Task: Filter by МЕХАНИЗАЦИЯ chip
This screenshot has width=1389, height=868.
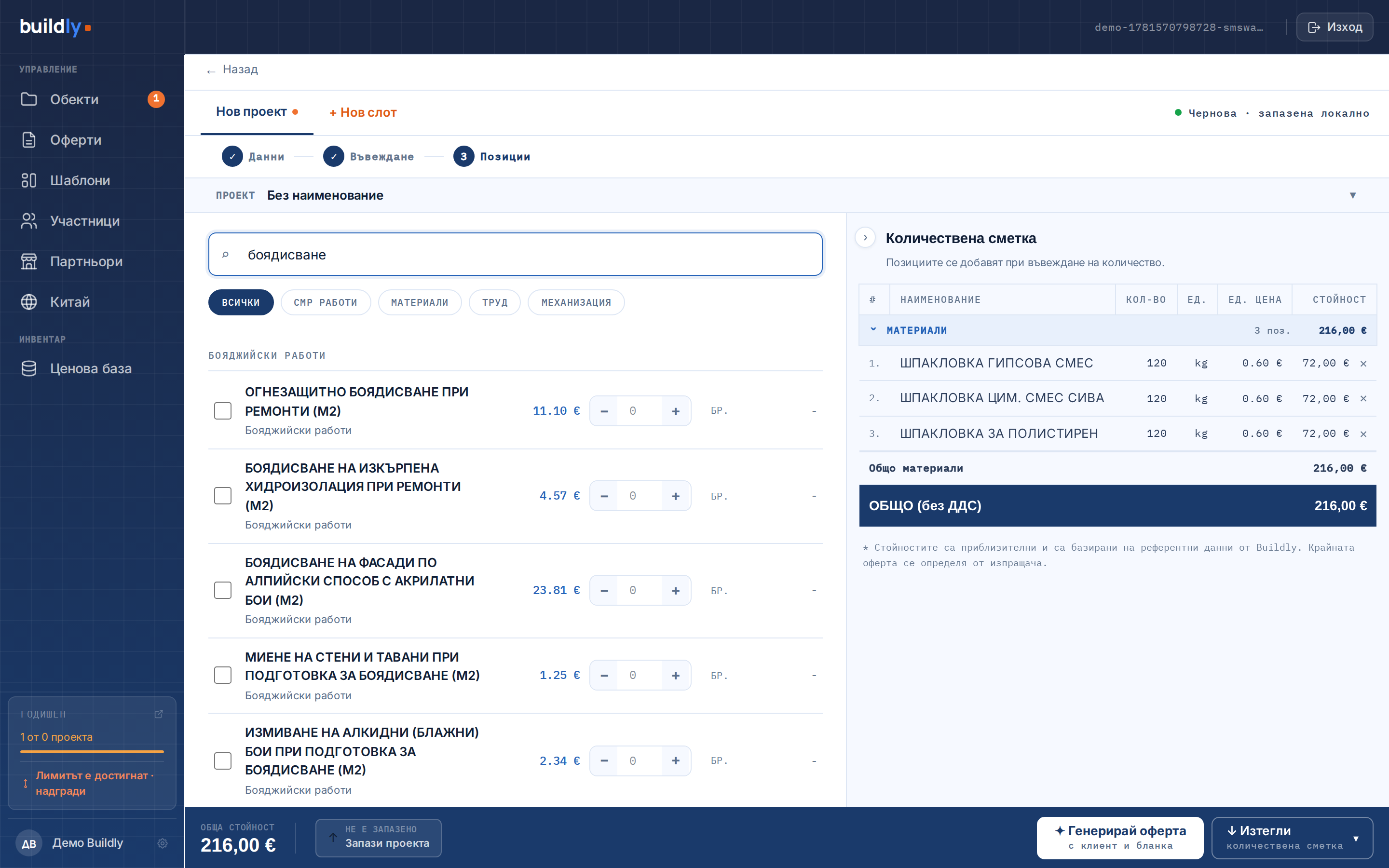Action: tap(576, 302)
